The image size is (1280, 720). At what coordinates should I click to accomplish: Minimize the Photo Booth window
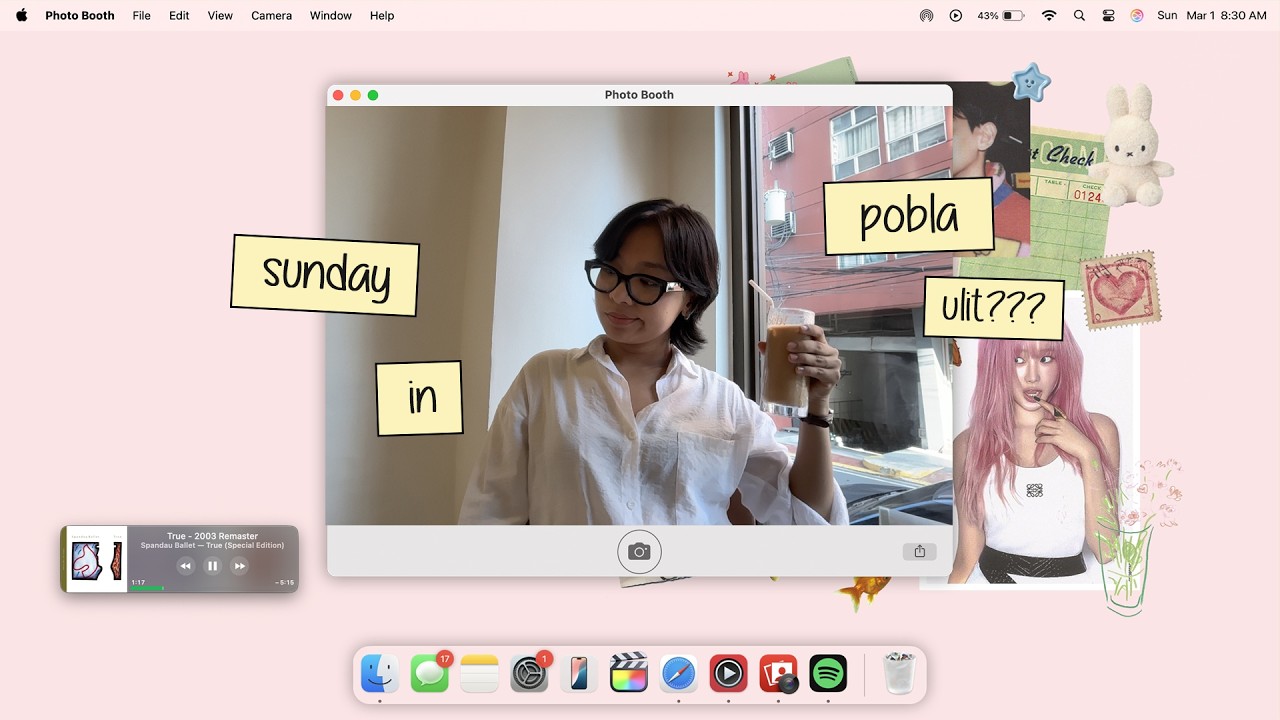click(355, 95)
